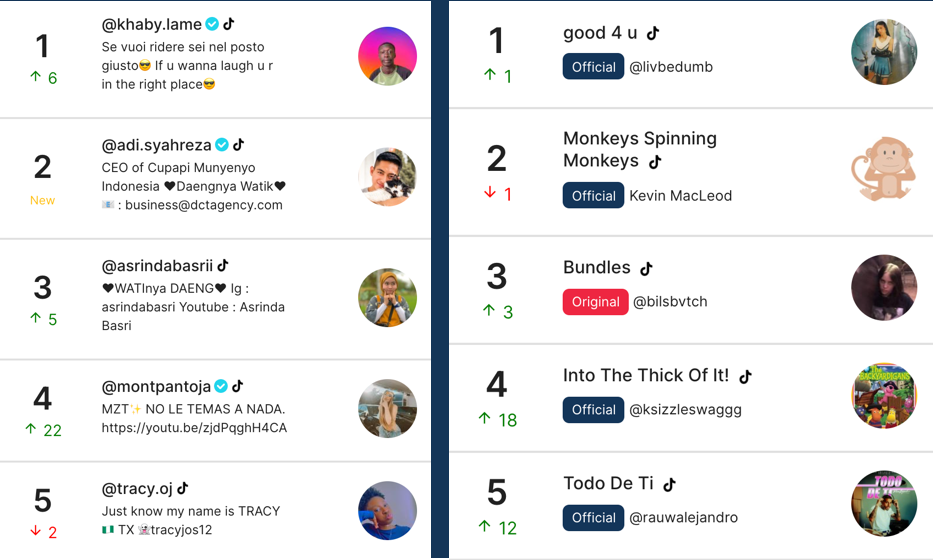Open Monkeys Spinning Monkeys song title
933x560 pixels.
tap(640, 149)
